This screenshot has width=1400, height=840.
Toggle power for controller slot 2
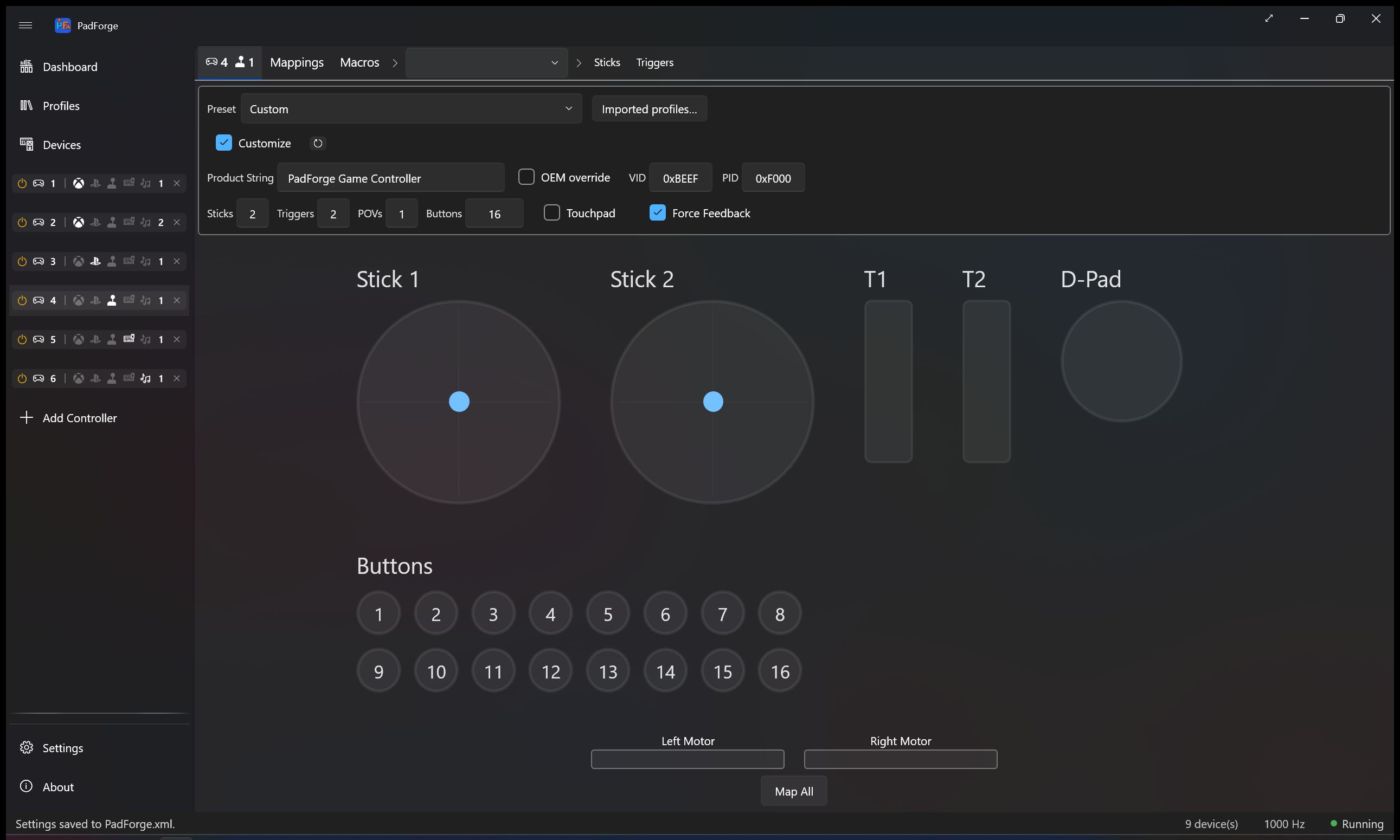(x=22, y=222)
